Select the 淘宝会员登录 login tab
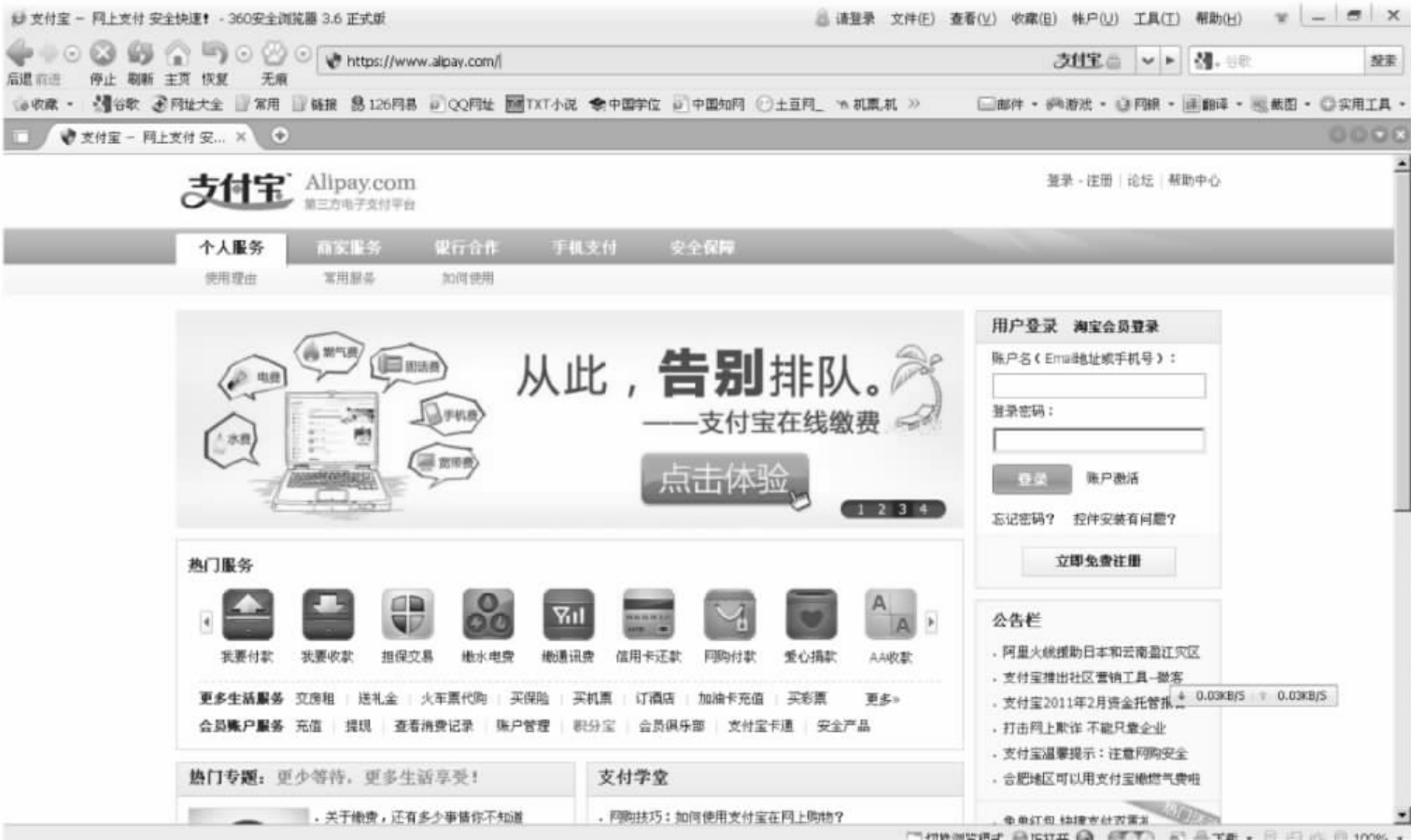The width and height of the screenshot is (1411, 840). tap(1116, 327)
